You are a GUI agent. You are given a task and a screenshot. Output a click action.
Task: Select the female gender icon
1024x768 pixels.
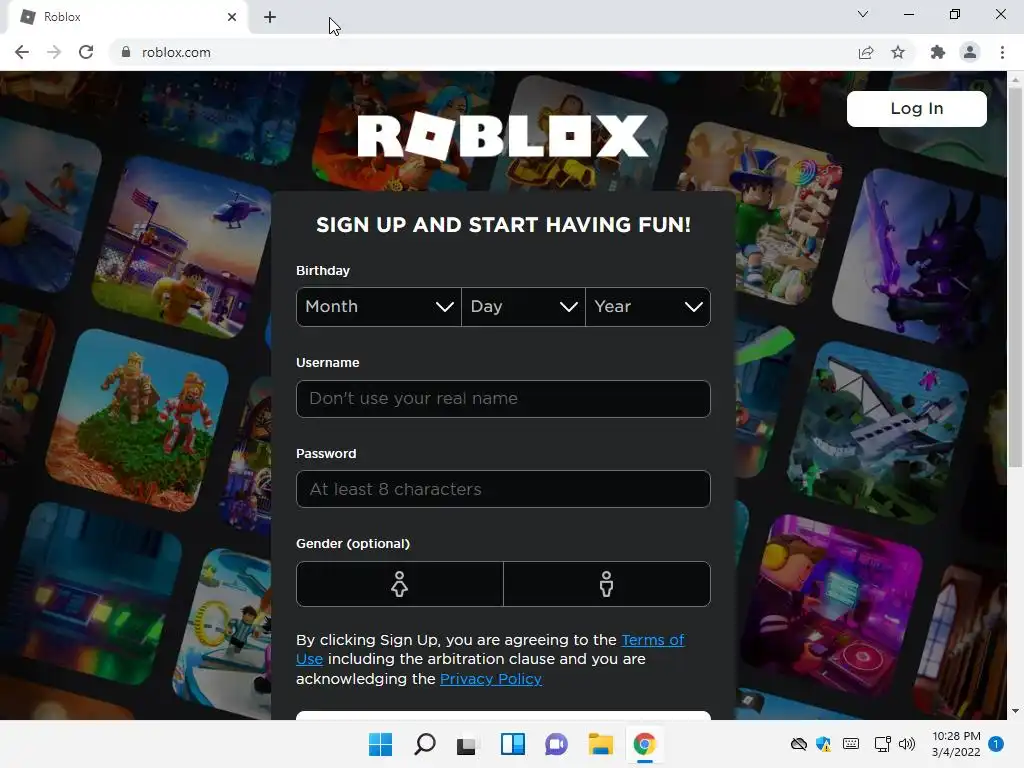coord(400,584)
